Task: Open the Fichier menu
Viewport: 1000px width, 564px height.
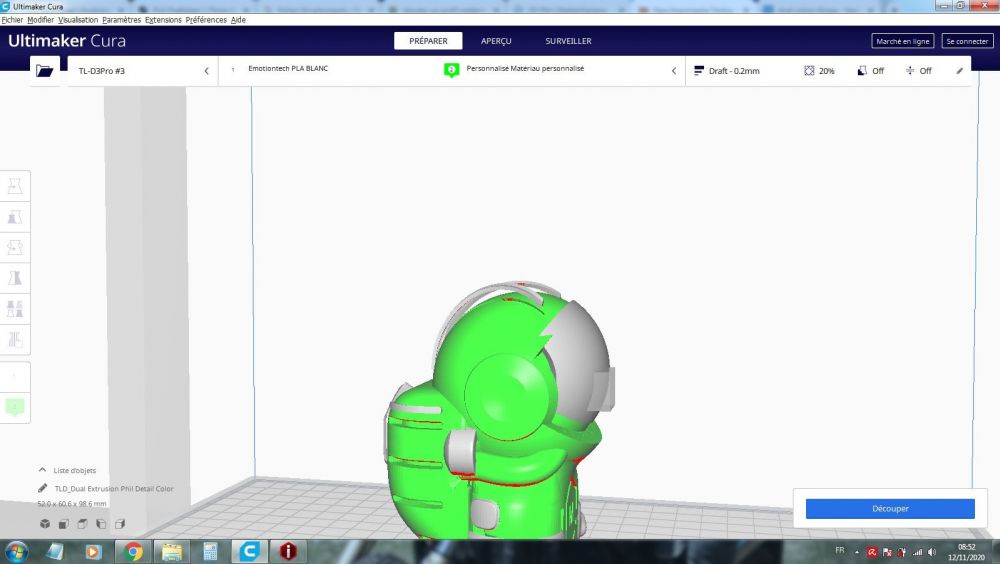Action: tap(12, 20)
